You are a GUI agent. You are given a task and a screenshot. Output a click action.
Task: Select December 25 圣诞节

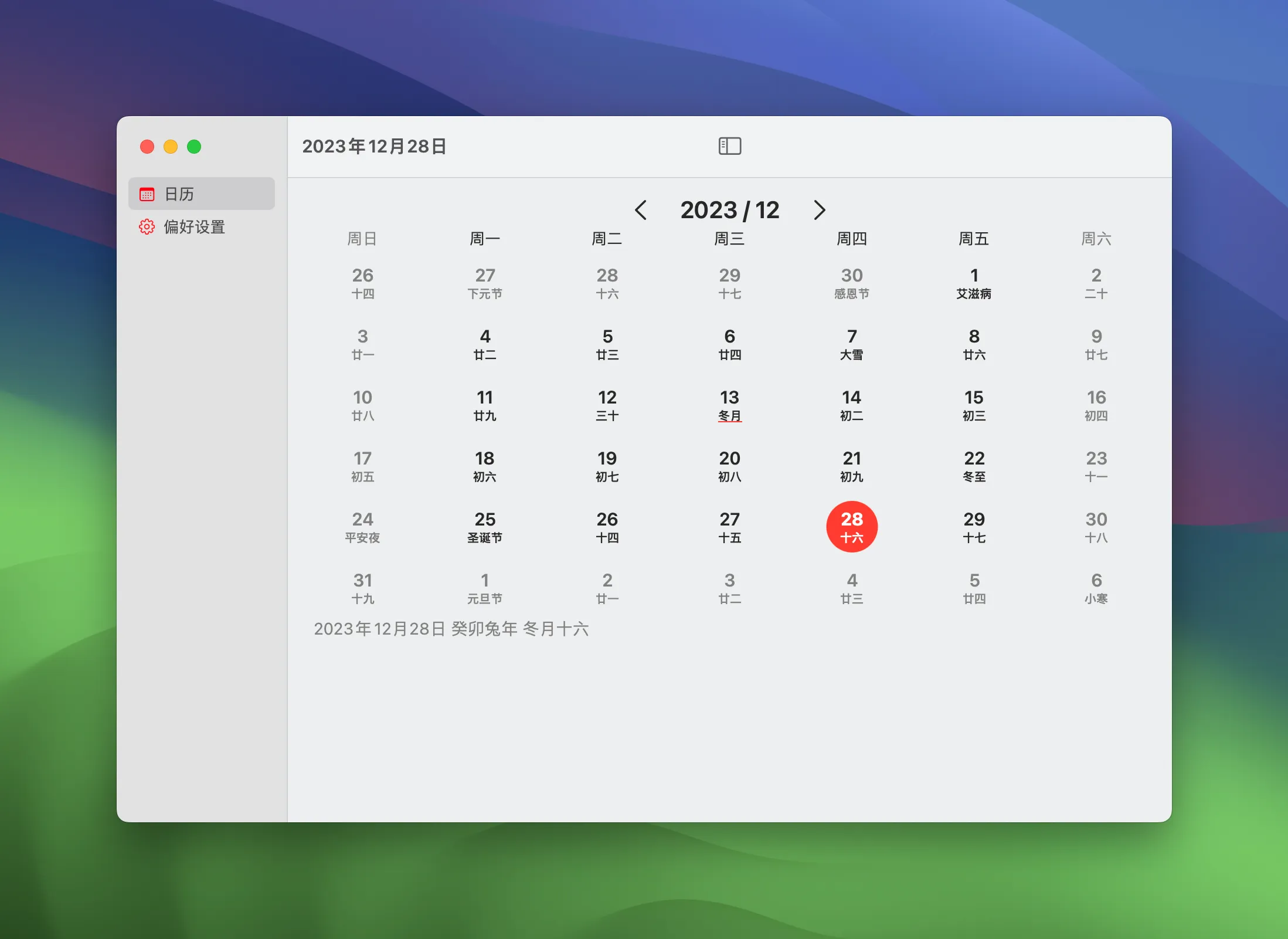(485, 526)
